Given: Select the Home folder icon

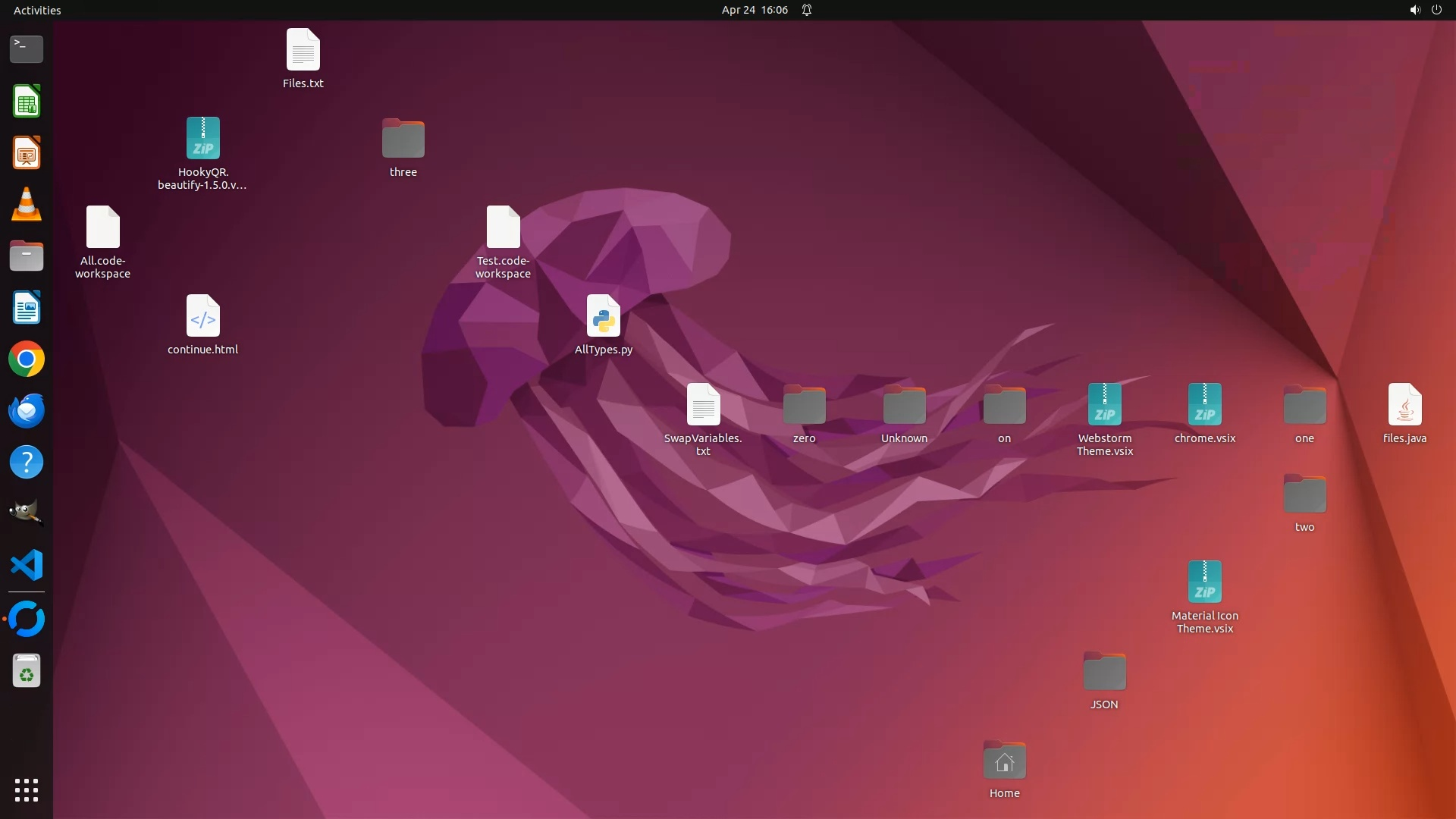Looking at the screenshot, I should point(1004,761).
